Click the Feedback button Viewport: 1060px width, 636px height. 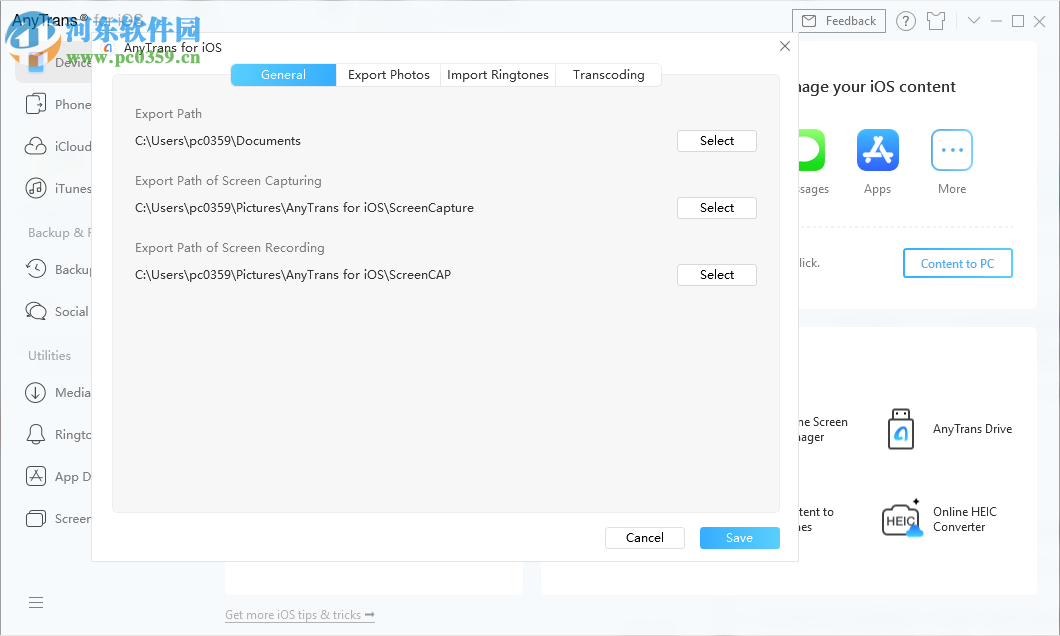[x=839, y=21]
